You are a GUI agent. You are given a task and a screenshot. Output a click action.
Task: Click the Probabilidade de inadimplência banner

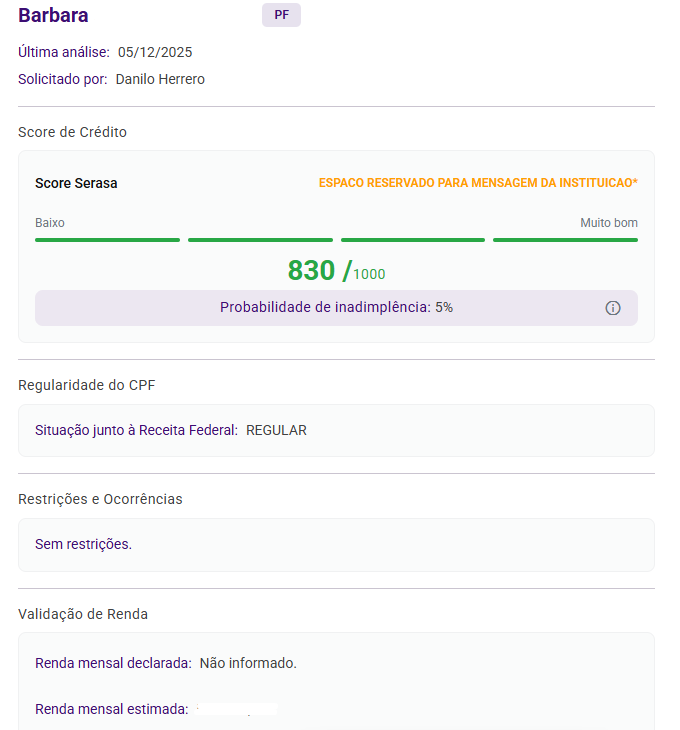pyautogui.click(x=336, y=308)
